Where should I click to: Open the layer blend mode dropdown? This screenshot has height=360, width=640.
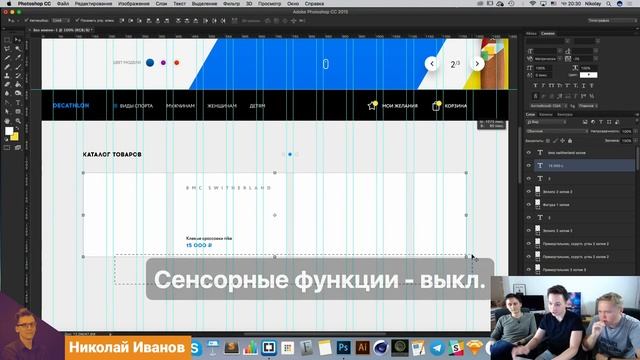(557, 131)
